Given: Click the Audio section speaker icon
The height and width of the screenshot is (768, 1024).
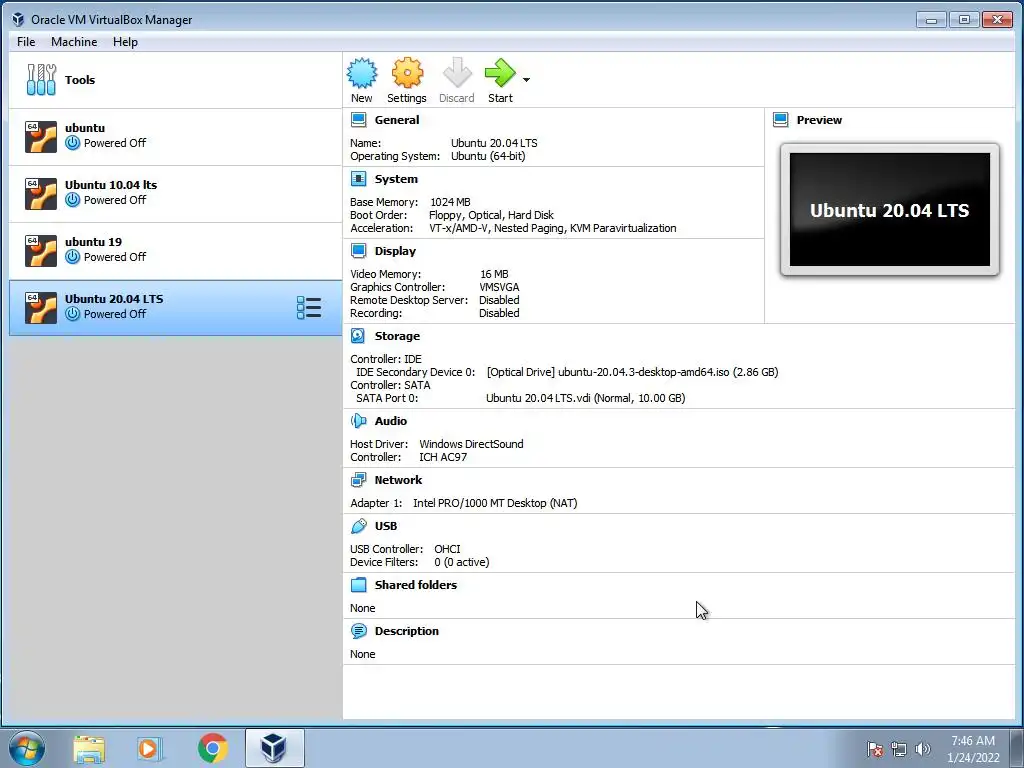Looking at the screenshot, I should pos(359,421).
